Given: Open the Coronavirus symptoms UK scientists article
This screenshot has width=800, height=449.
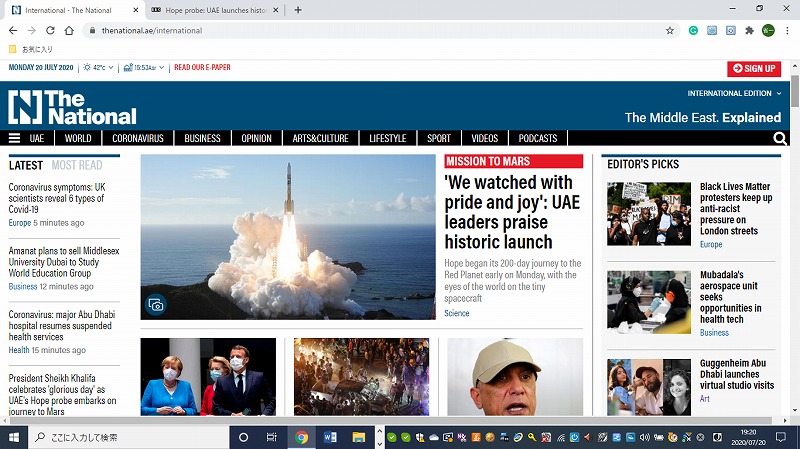Looking at the screenshot, I should (x=57, y=198).
